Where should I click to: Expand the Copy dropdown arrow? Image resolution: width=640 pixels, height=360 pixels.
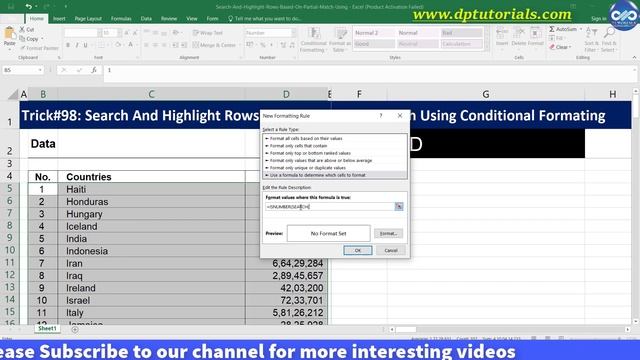tap(42, 39)
